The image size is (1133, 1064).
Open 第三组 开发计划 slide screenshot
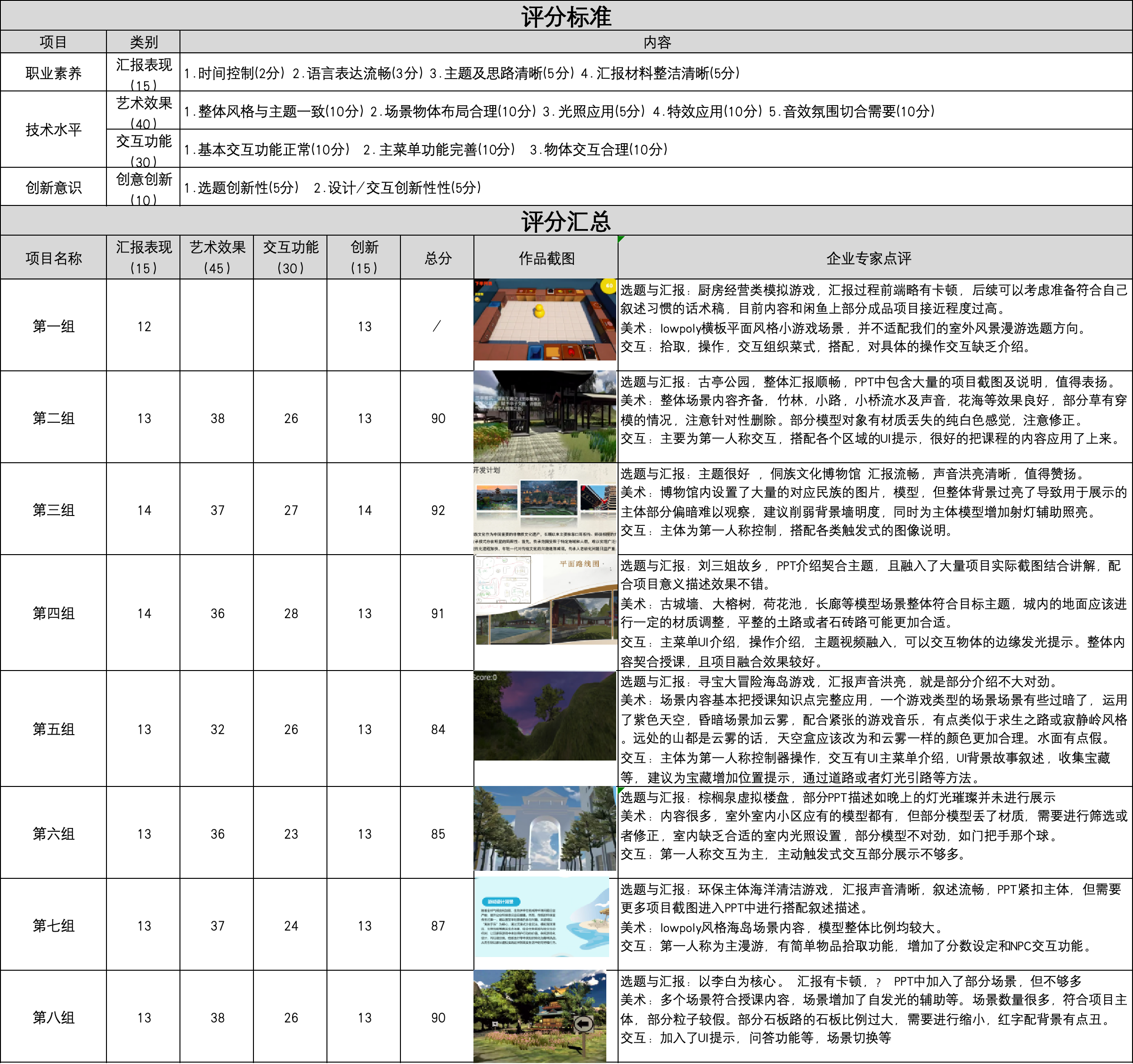[x=545, y=508]
